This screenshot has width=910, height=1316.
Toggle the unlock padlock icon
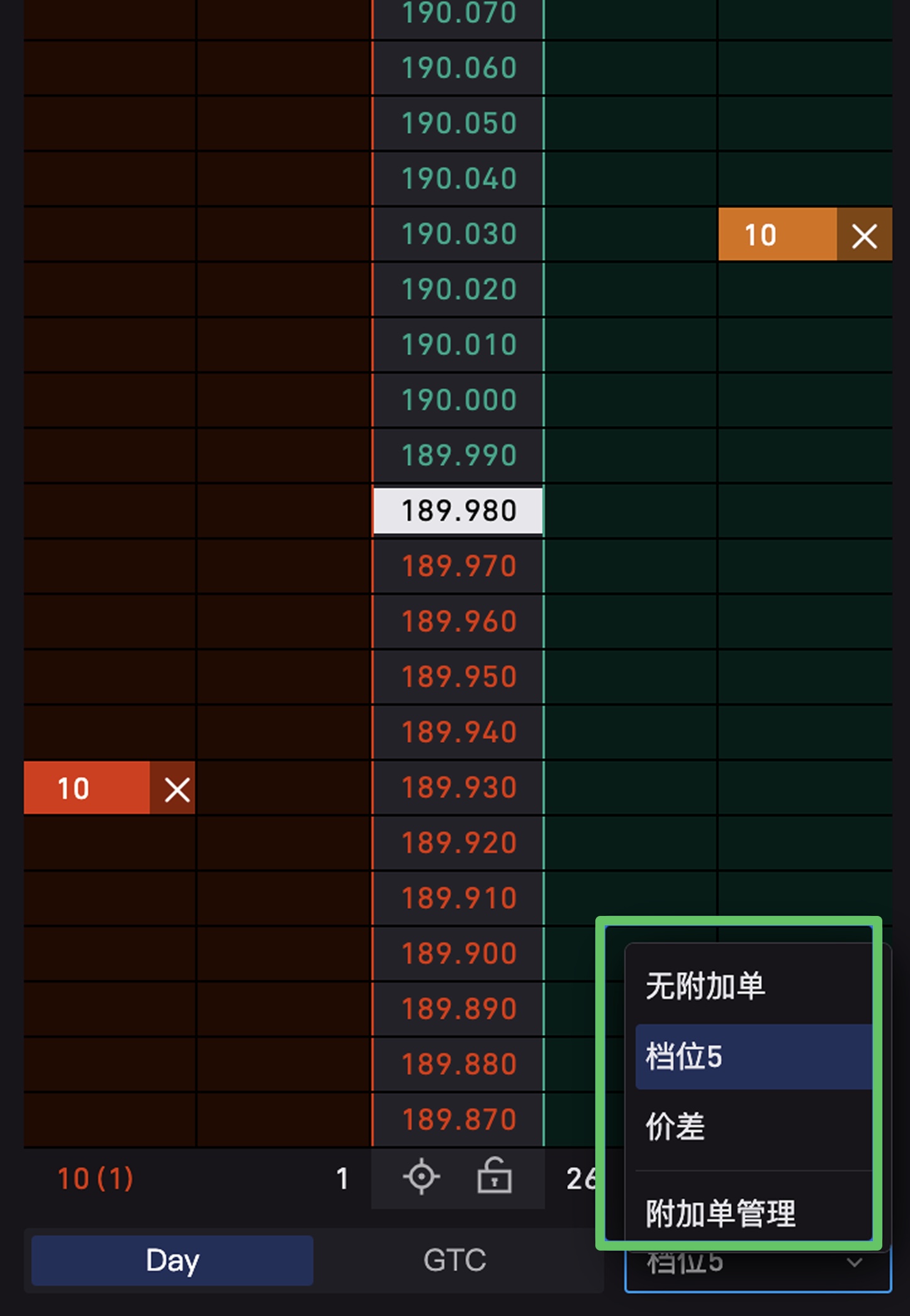click(495, 1176)
